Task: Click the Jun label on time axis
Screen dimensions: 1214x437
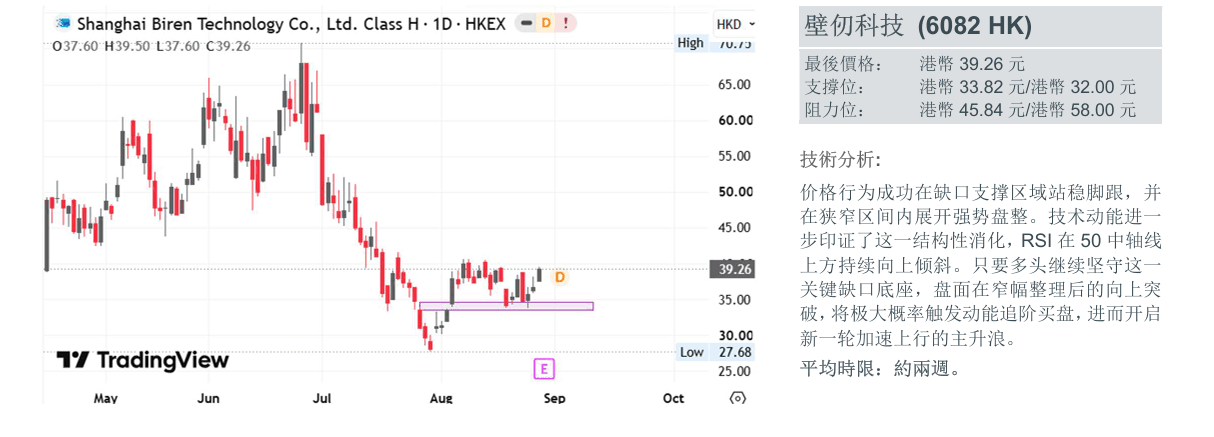Action: tap(207, 398)
